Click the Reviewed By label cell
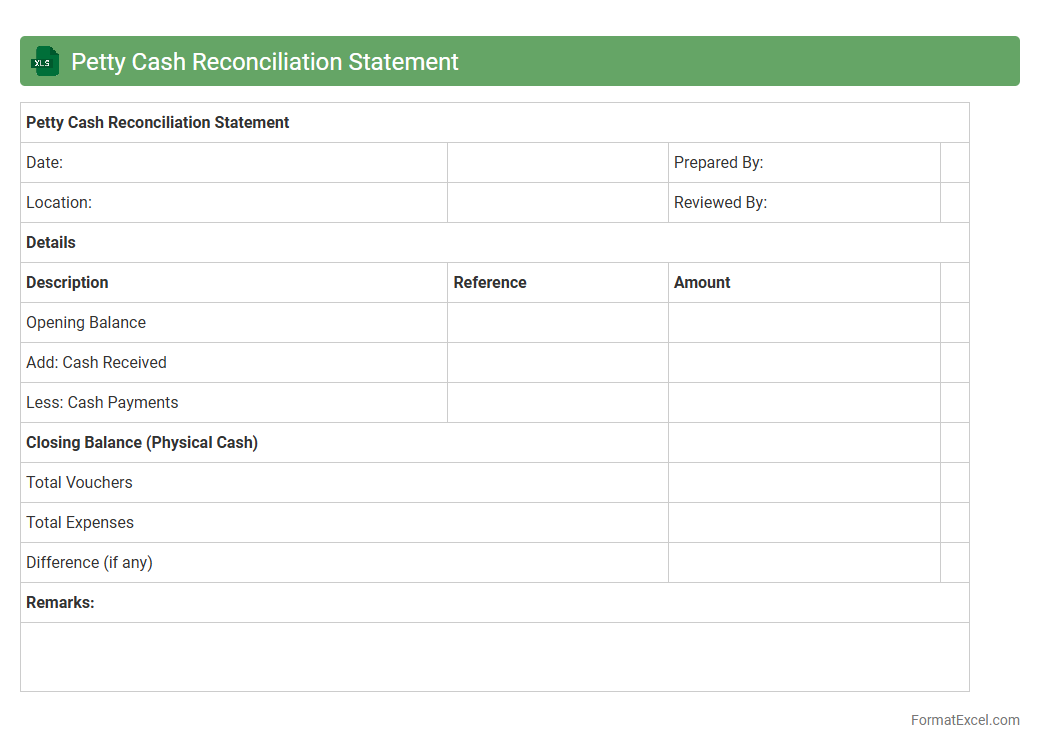Screen dimensions: 1040x749 pos(803,203)
